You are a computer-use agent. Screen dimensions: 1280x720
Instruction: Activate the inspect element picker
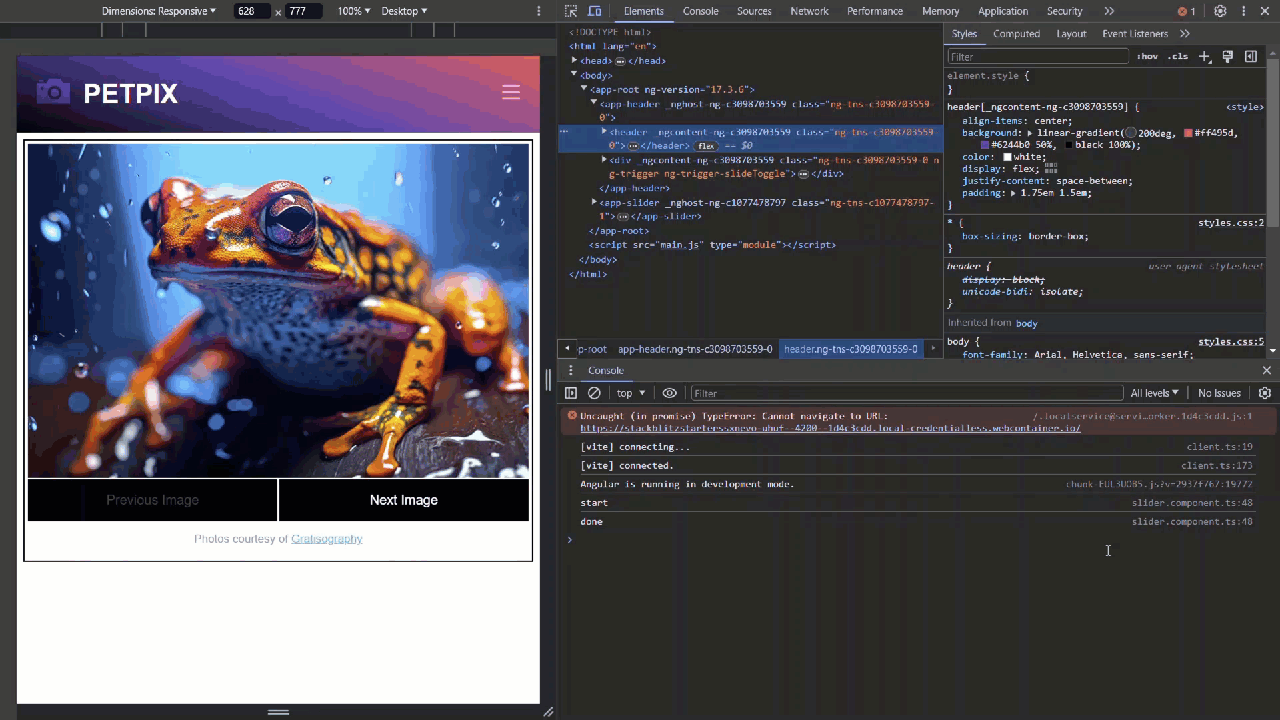tap(571, 11)
